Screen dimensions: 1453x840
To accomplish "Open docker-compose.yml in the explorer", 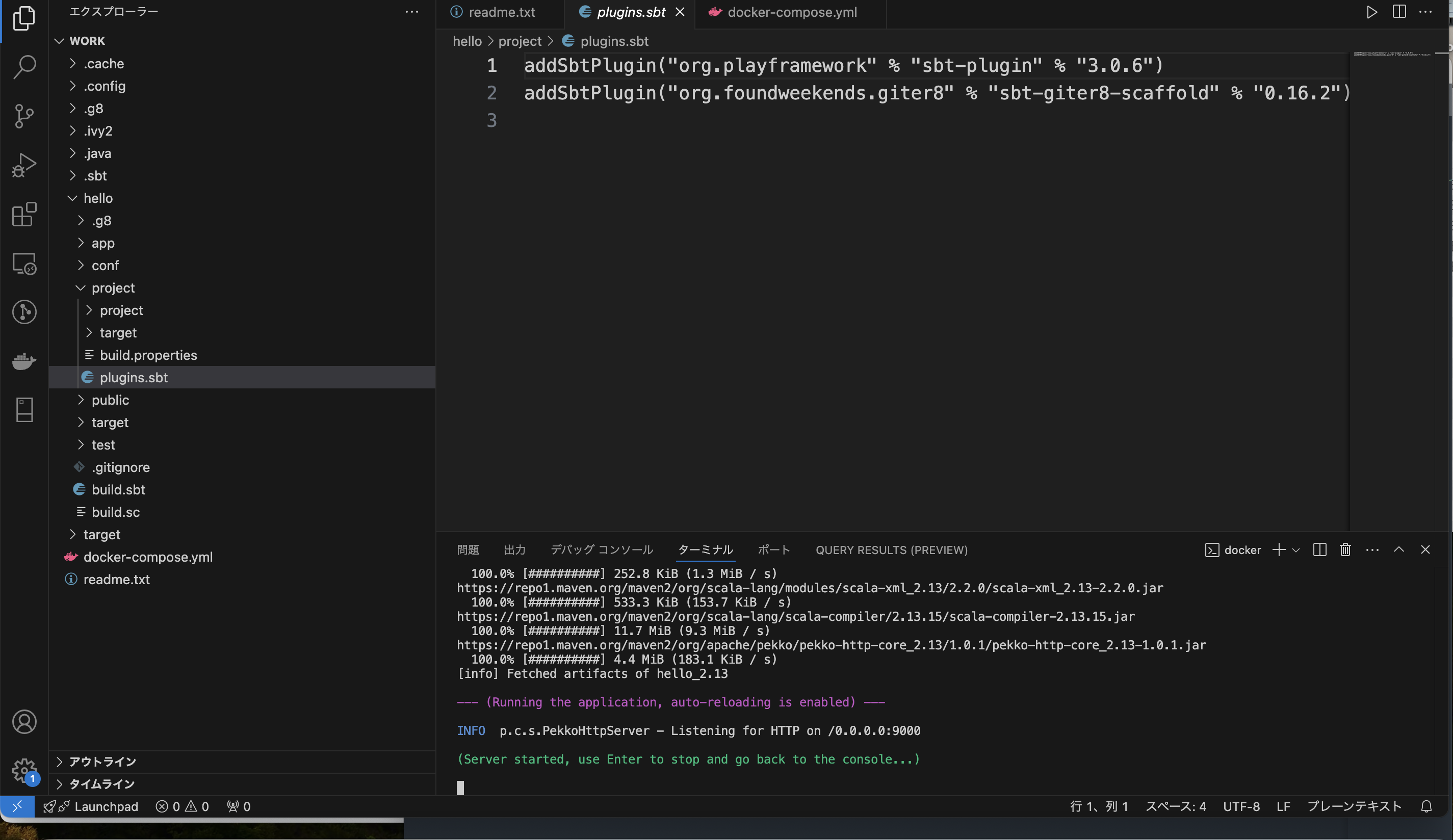I will coord(242,557).
